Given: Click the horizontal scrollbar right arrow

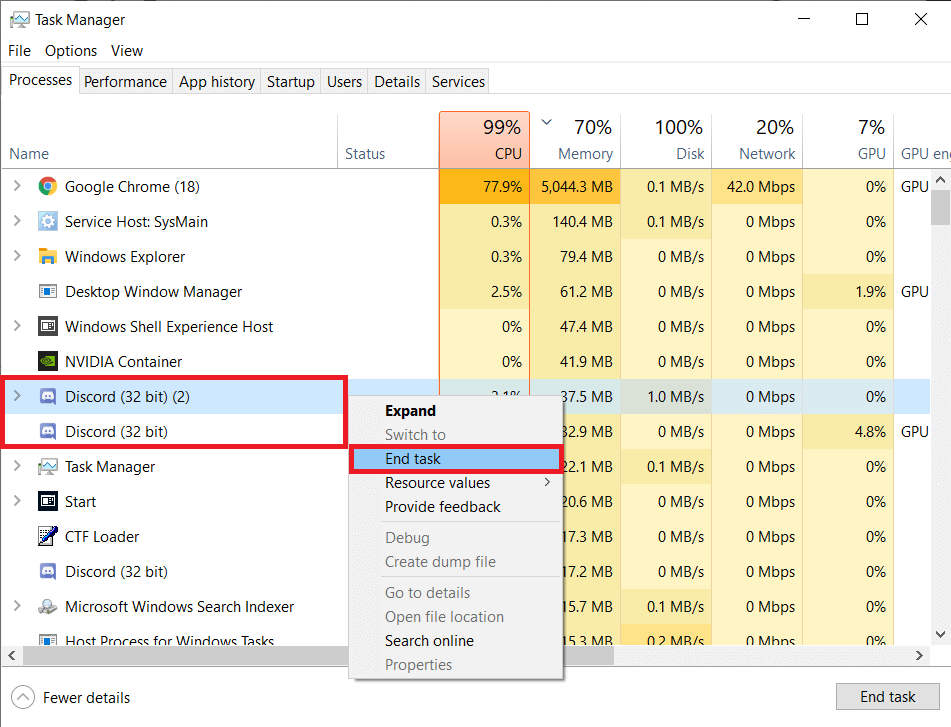Looking at the screenshot, I should (x=919, y=656).
